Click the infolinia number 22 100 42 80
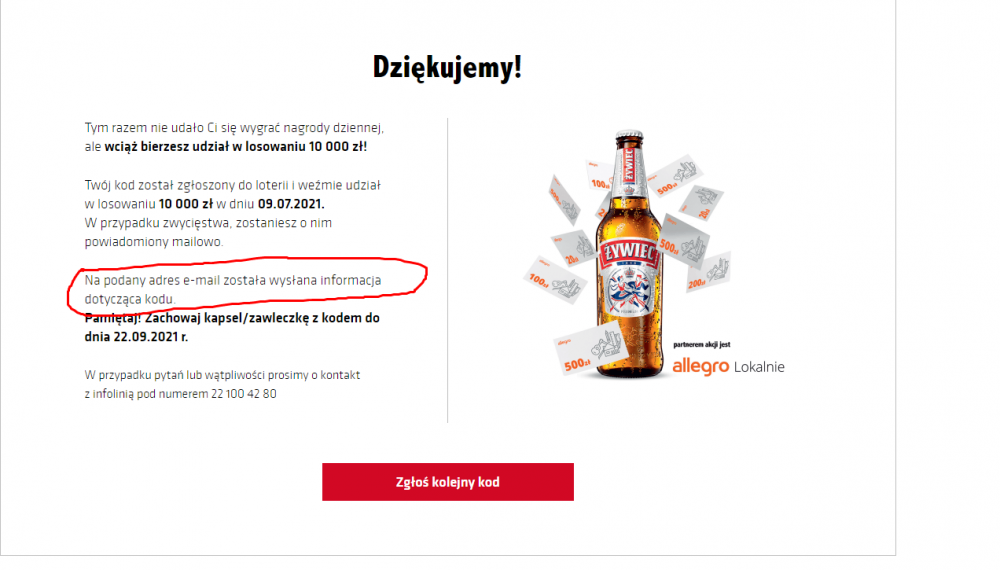Screen dimensions: 1000x570 (x=244, y=394)
